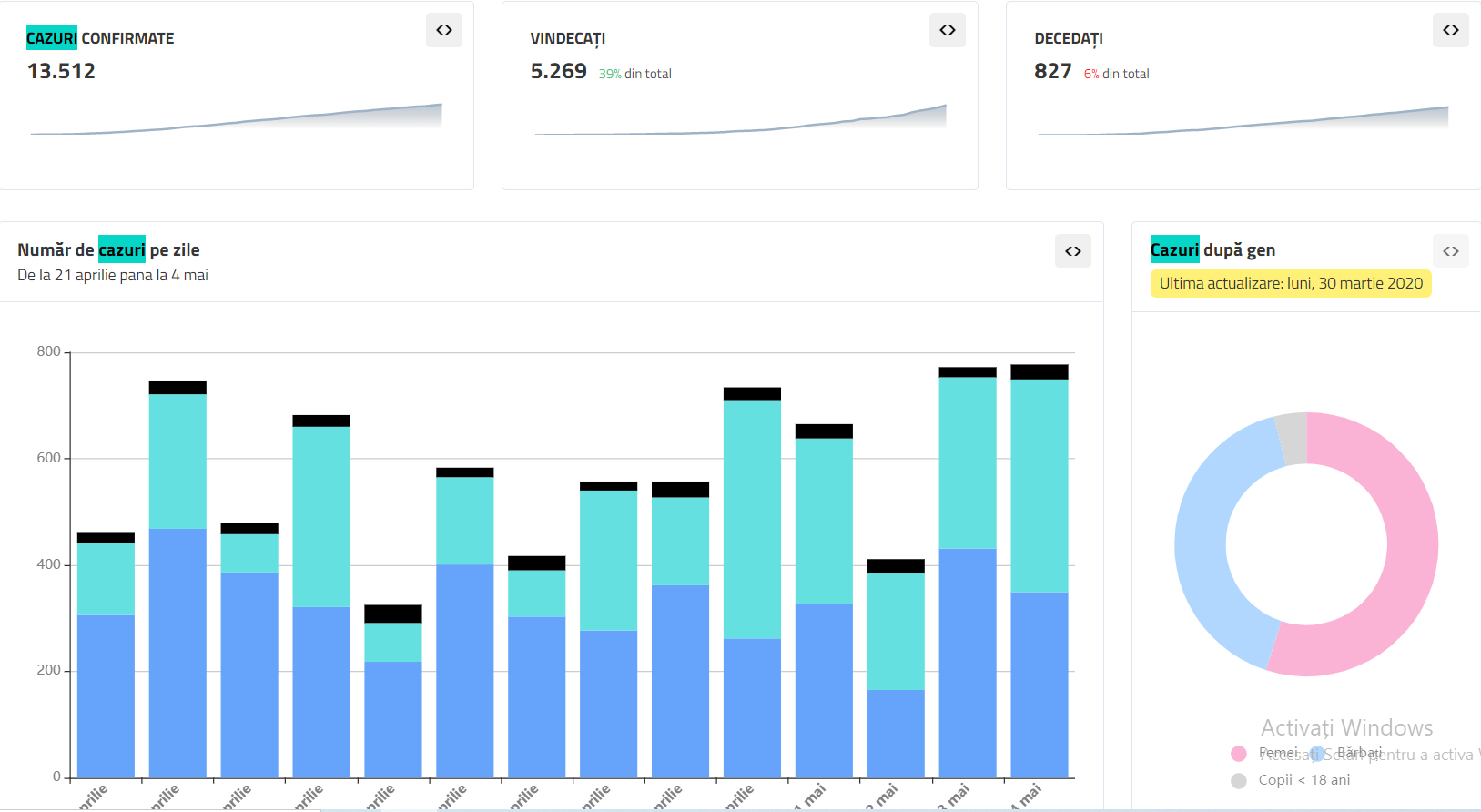The width and height of the screenshot is (1481, 812).
Task: Click embed icon on Decedați card
Action: point(1451,30)
